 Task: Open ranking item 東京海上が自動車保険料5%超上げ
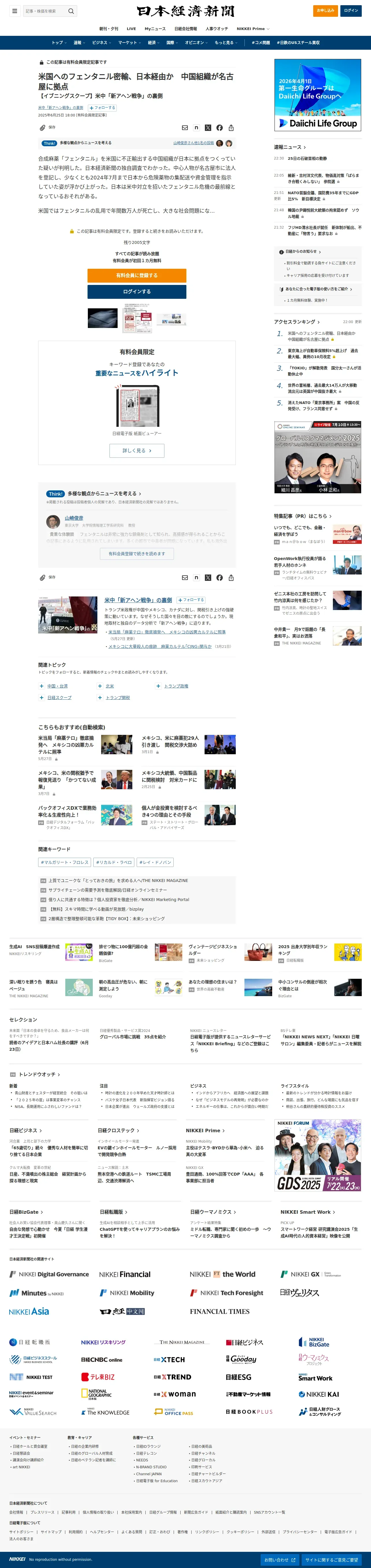(x=324, y=354)
